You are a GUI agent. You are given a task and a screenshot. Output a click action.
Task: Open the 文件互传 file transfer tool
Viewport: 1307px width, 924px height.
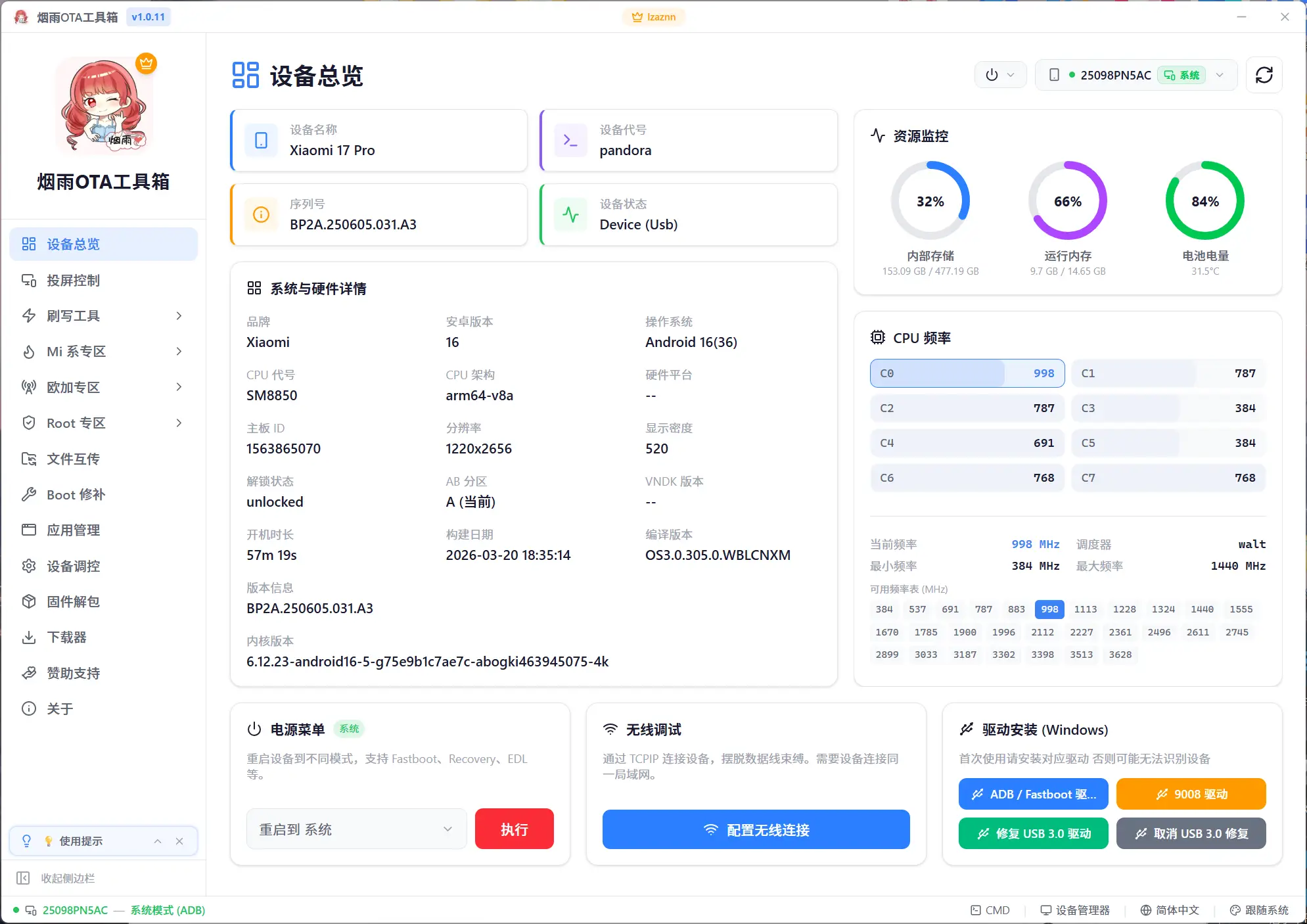[x=74, y=459]
